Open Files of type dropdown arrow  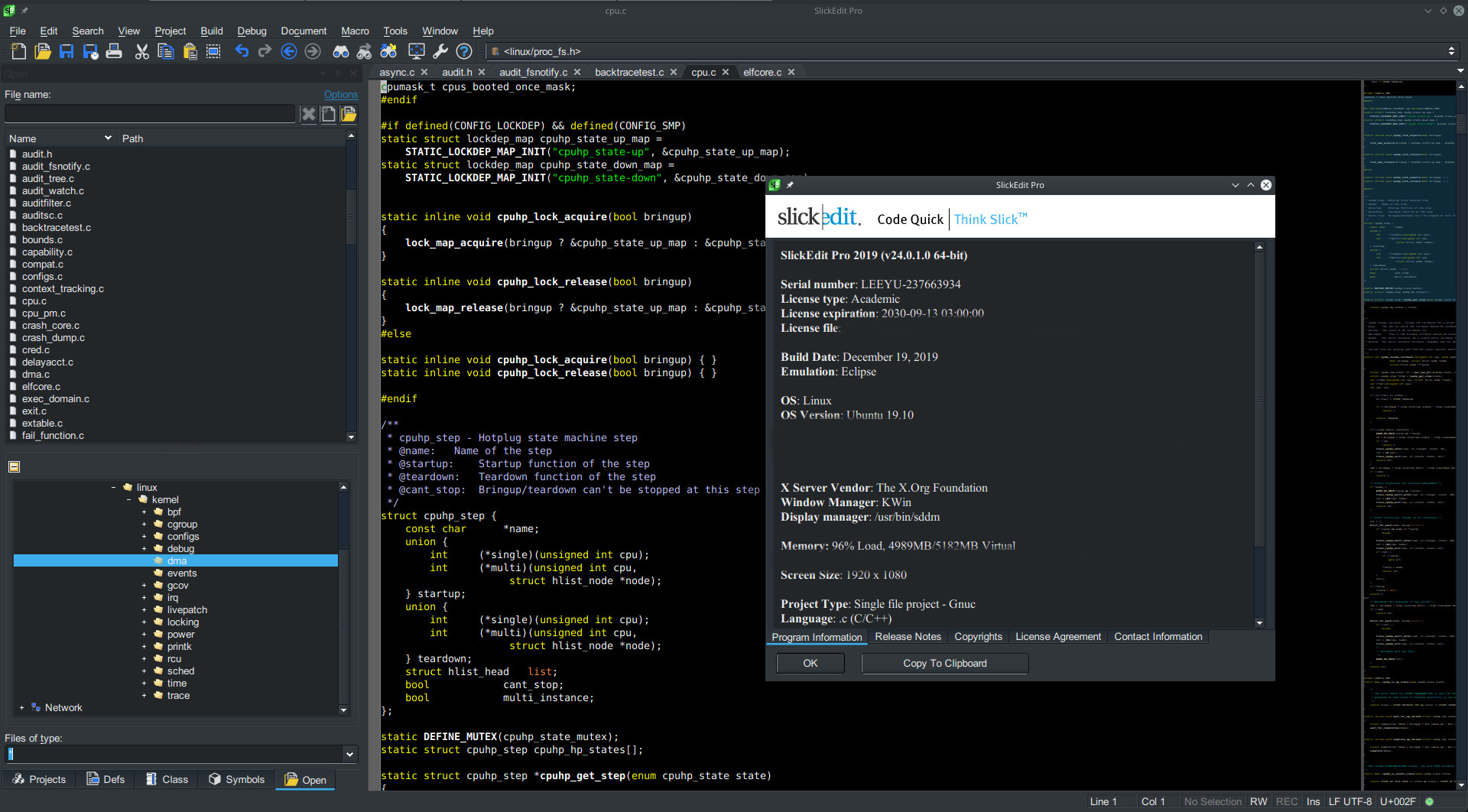349,754
